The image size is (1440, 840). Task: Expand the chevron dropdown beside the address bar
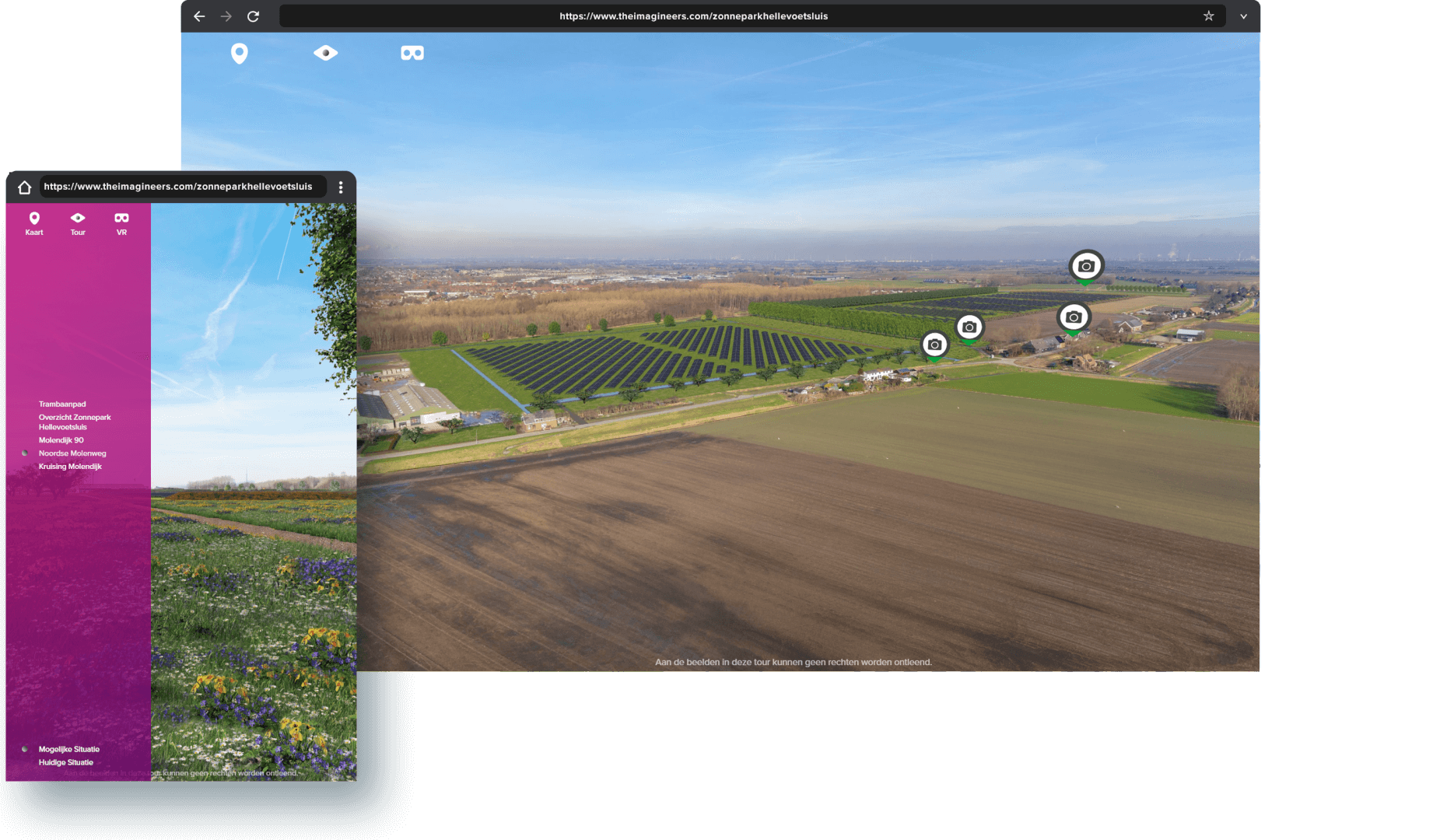[x=1243, y=16]
